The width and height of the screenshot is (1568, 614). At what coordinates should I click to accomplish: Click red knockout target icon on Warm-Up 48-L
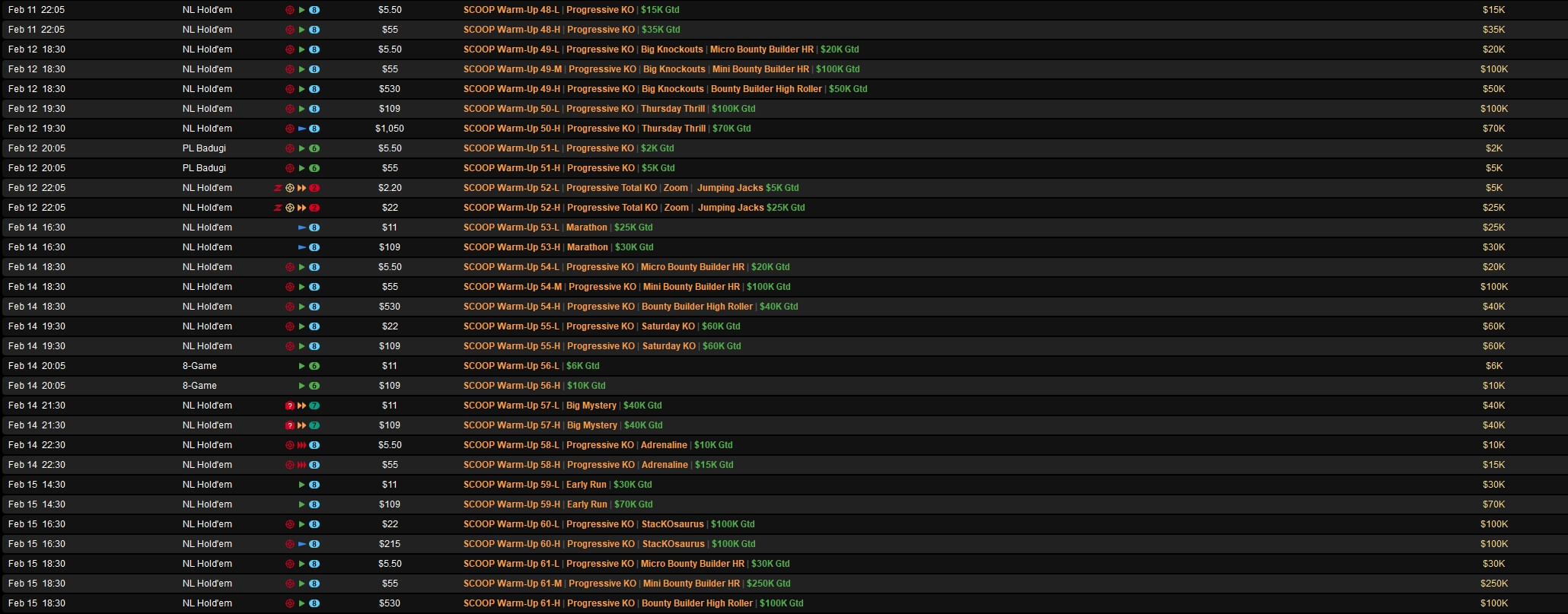point(290,10)
